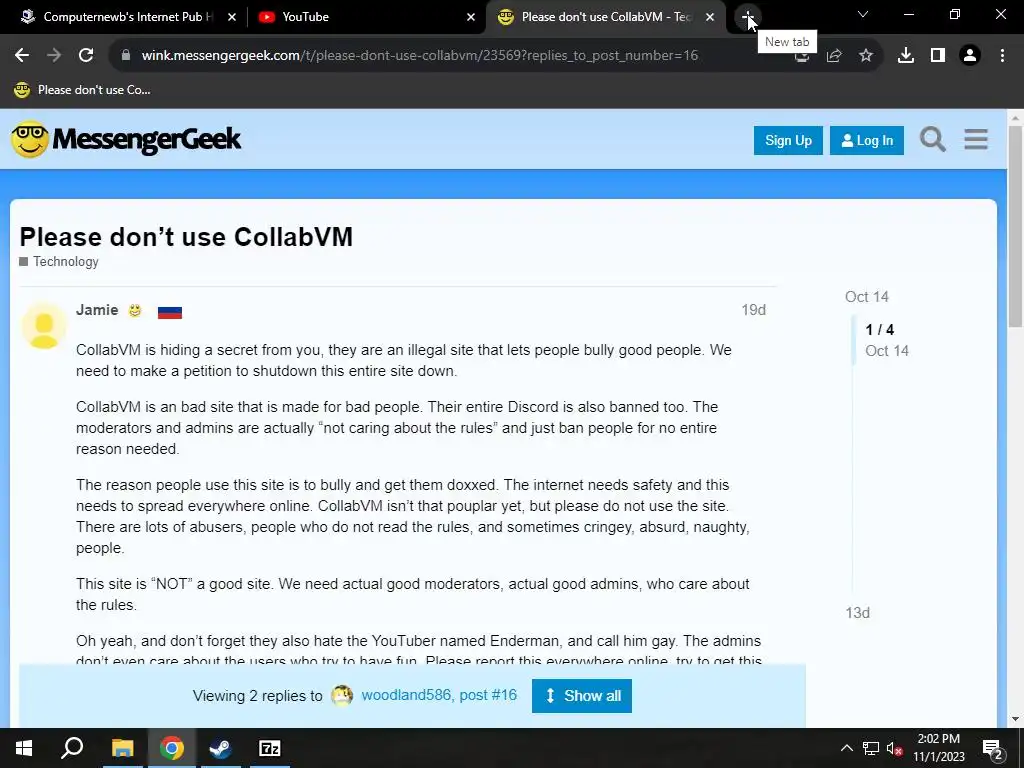Open the notification center
The image size is (1024, 768).
click(x=993, y=749)
